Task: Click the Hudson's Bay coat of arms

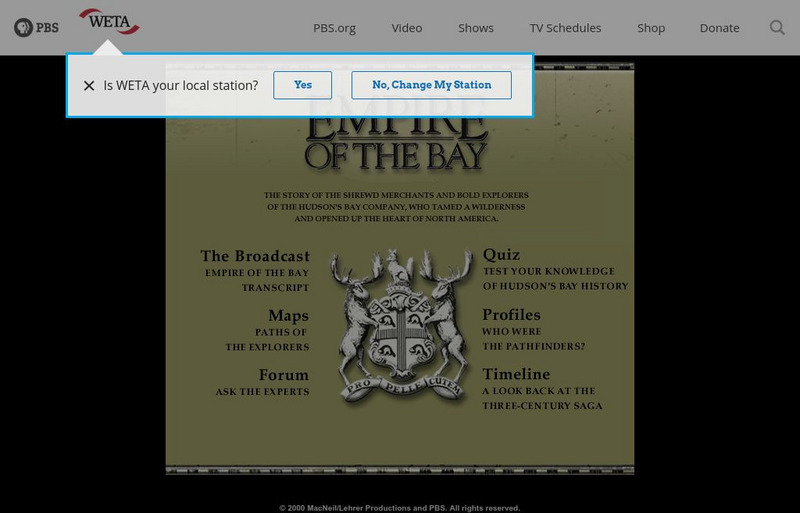Action: [x=401, y=326]
